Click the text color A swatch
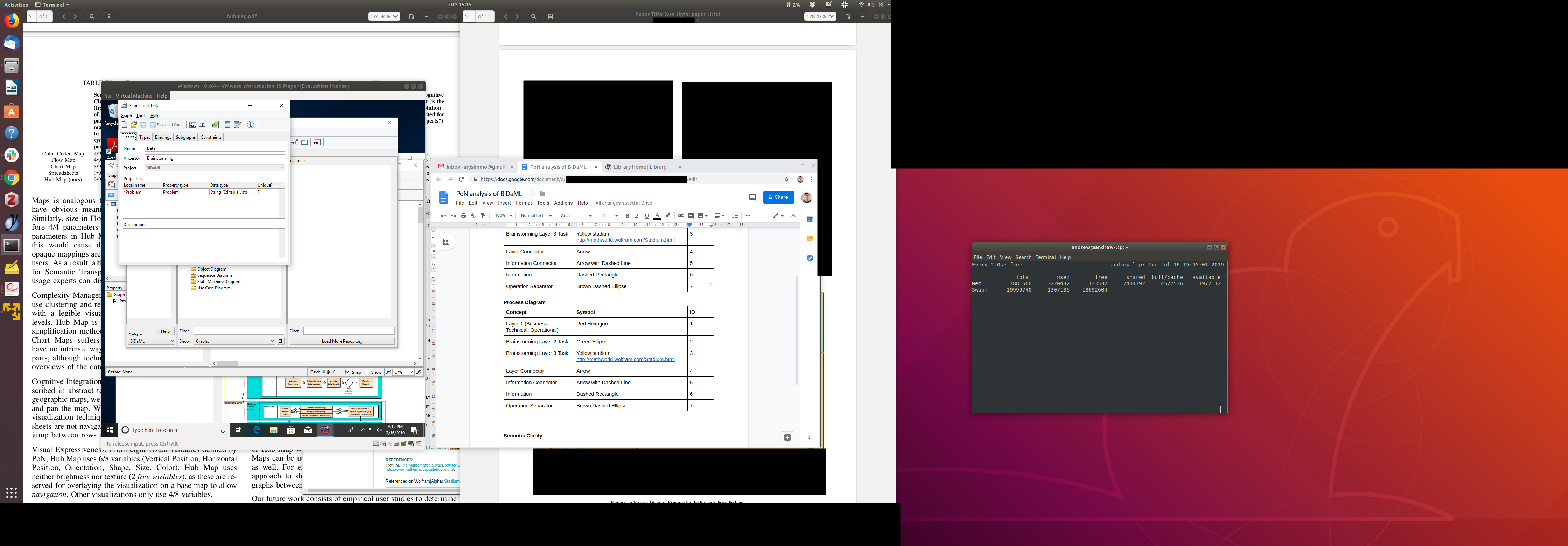 (657, 216)
